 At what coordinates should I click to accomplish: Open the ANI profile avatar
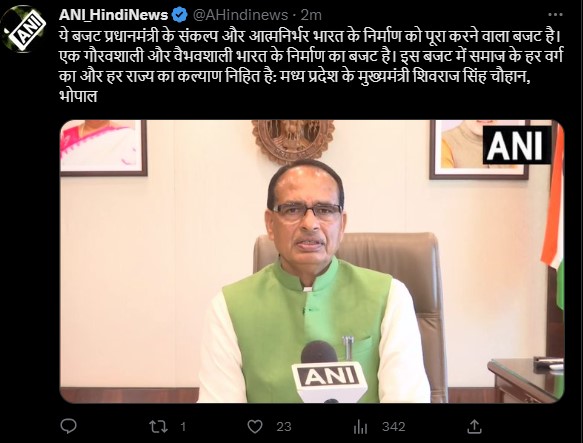24,29
